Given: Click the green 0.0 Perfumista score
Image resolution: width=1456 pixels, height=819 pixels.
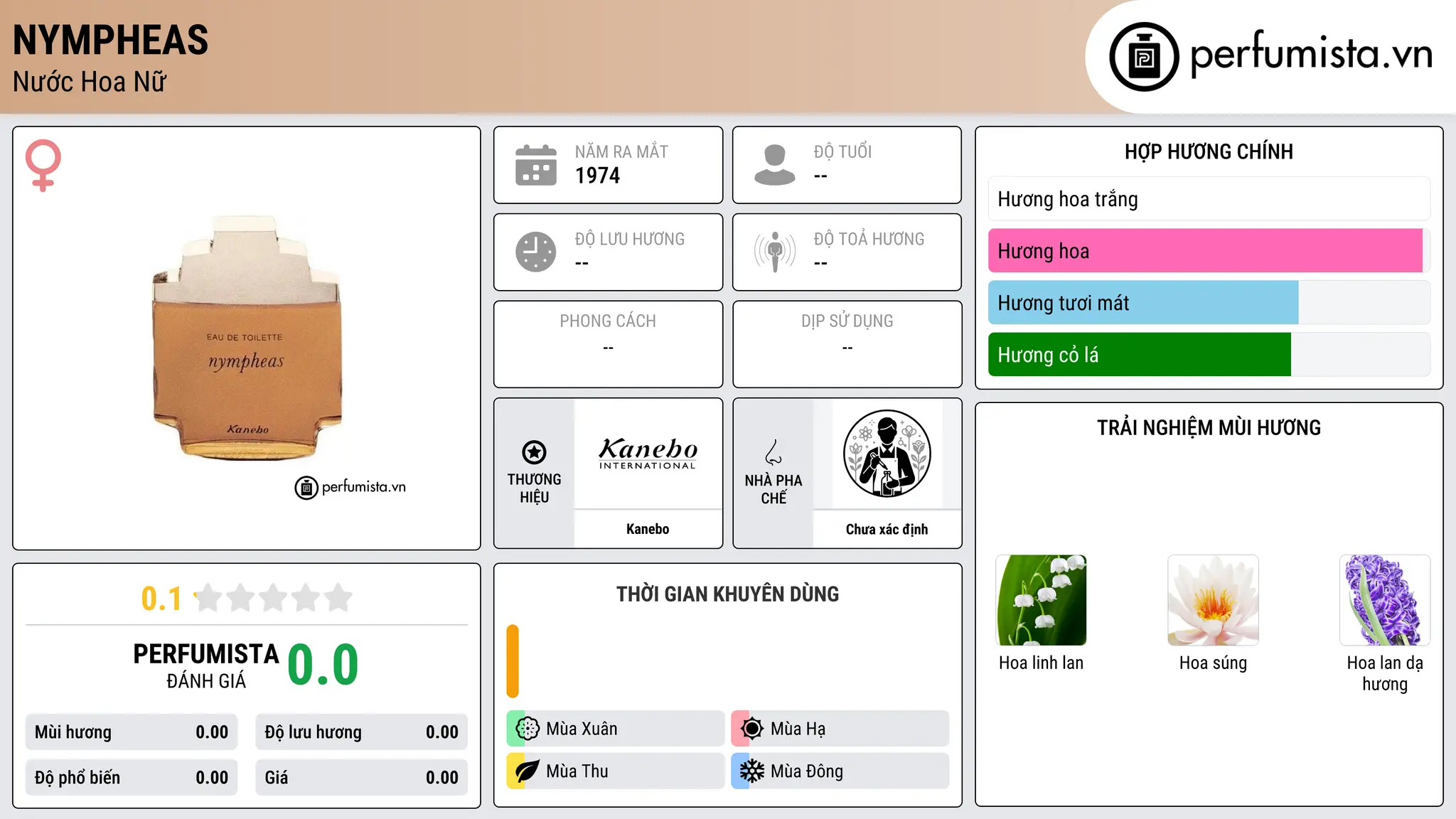Looking at the screenshot, I should click(x=323, y=665).
